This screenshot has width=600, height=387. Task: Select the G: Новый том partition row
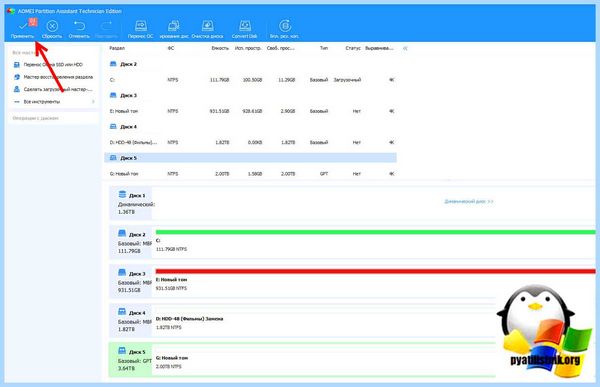tap(250, 174)
